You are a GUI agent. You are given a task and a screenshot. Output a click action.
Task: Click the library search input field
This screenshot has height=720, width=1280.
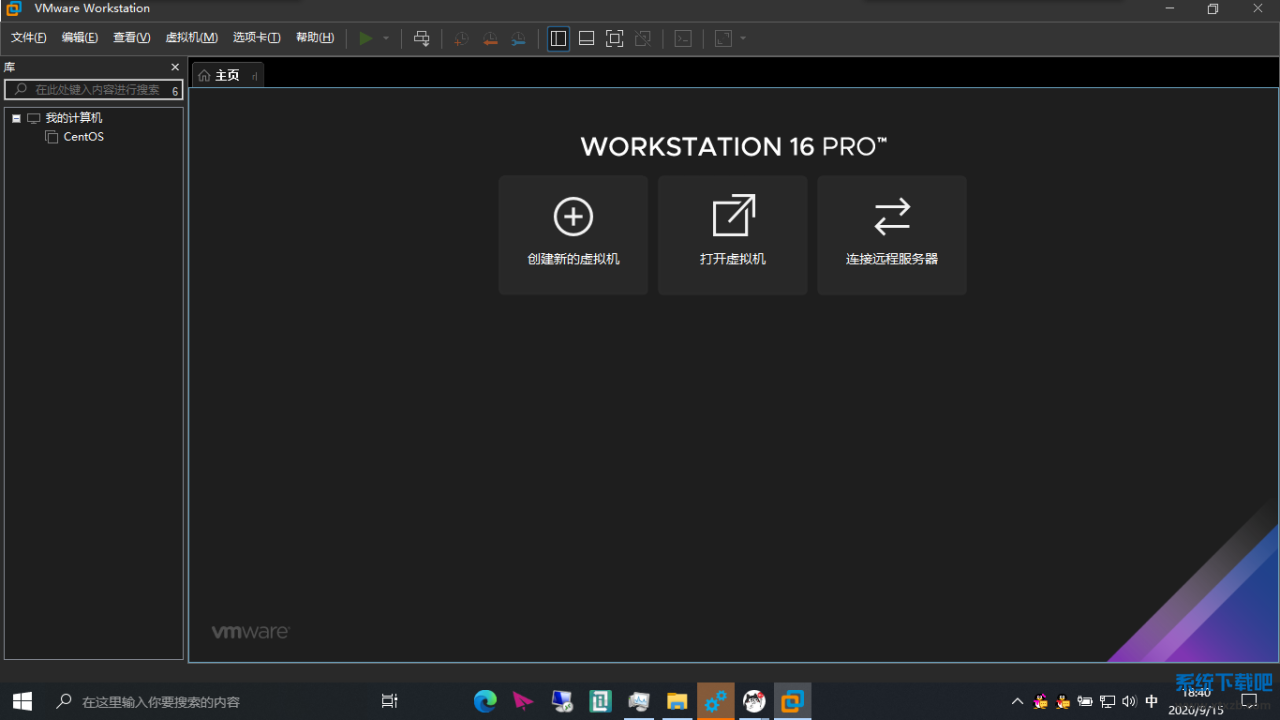tap(97, 90)
